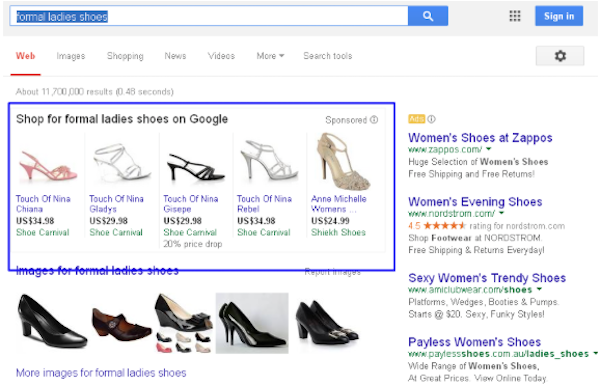Expand the arrow next to paylessshoes.com.au URL
This screenshot has height=386, width=600.
(x=595, y=353)
